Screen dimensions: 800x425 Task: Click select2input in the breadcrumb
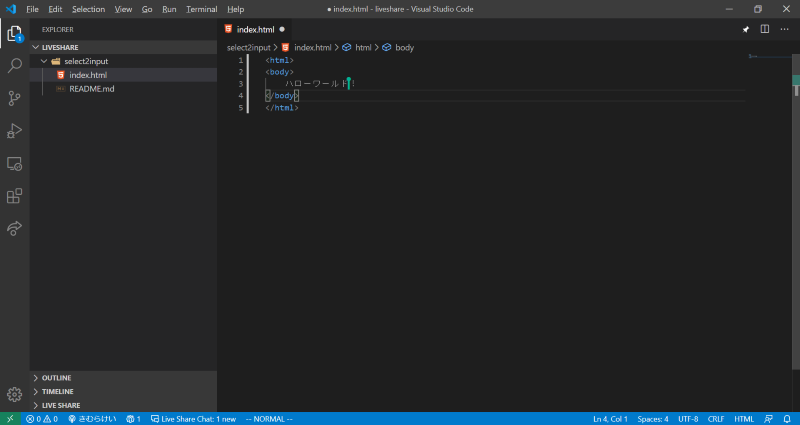[x=248, y=47]
